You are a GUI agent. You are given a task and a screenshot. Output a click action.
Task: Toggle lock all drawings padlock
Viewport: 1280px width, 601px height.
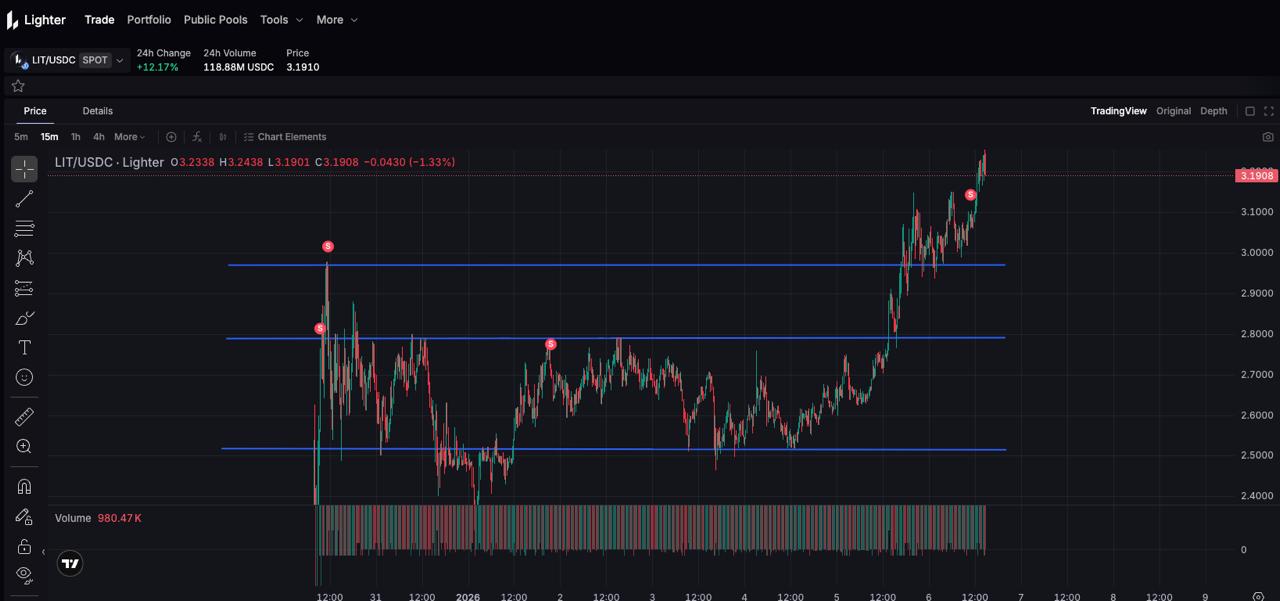[x=24, y=546]
